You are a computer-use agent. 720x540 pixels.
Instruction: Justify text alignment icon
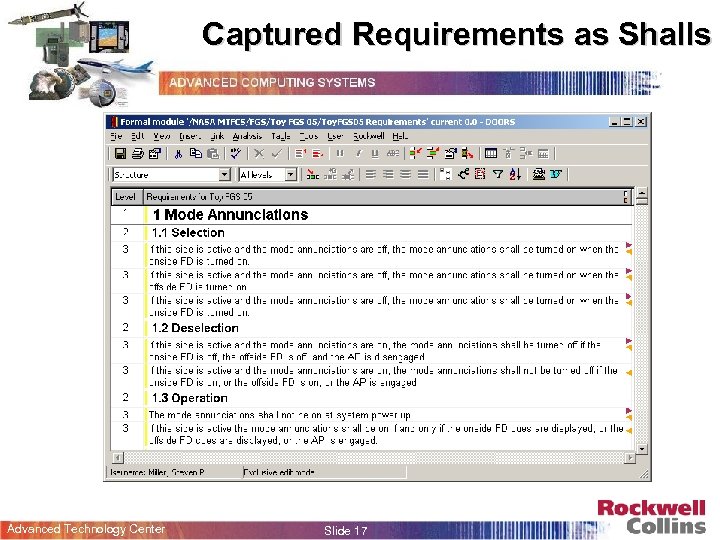click(x=423, y=174)
